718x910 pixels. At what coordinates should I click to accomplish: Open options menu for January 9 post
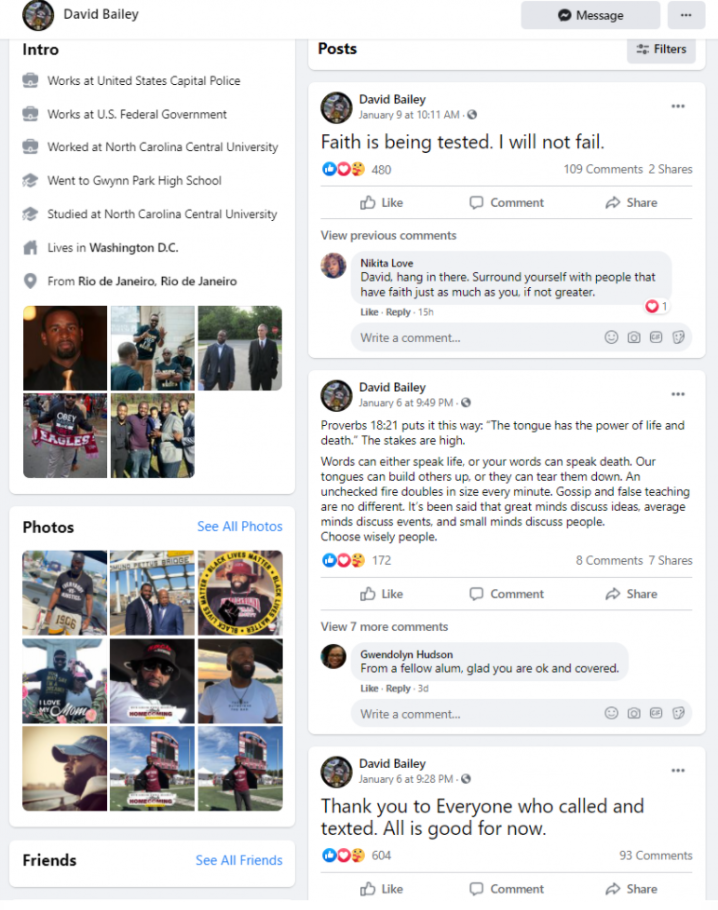(x=678, y=106)
